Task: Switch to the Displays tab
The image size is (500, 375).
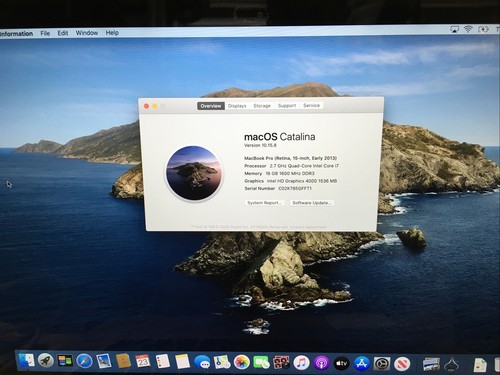Action: pyautogui.click(x=237, y=106)
